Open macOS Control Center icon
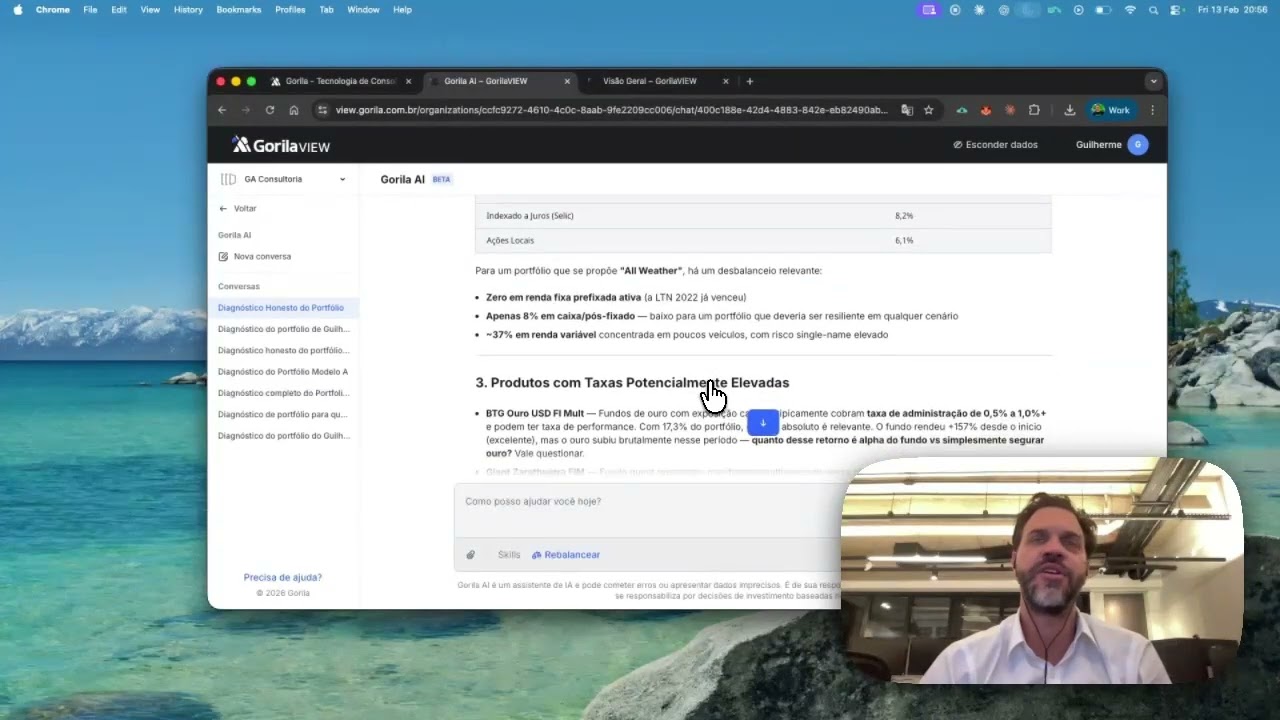 1176,10
